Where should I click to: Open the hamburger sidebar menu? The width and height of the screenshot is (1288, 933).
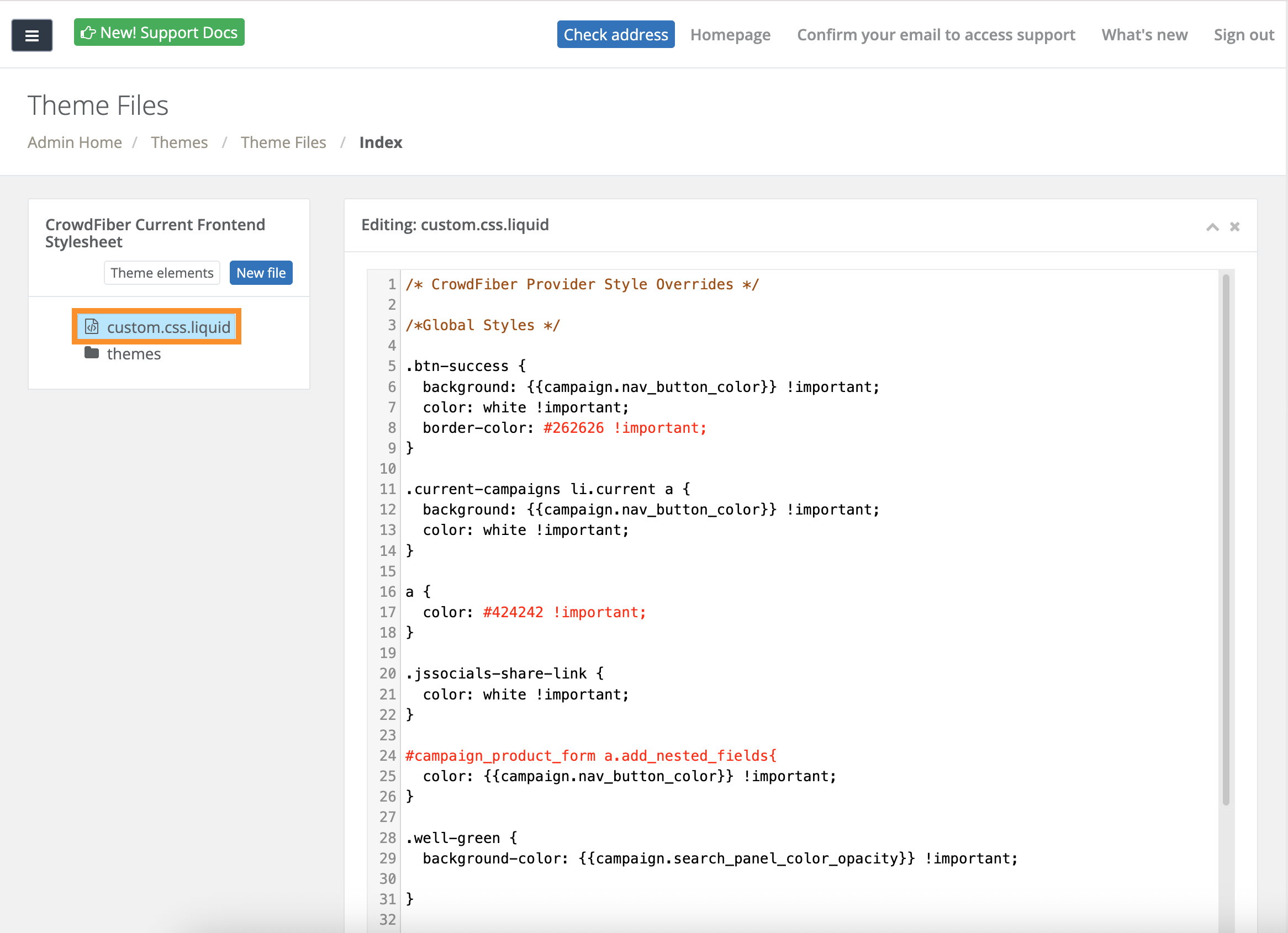click(32, 35)
